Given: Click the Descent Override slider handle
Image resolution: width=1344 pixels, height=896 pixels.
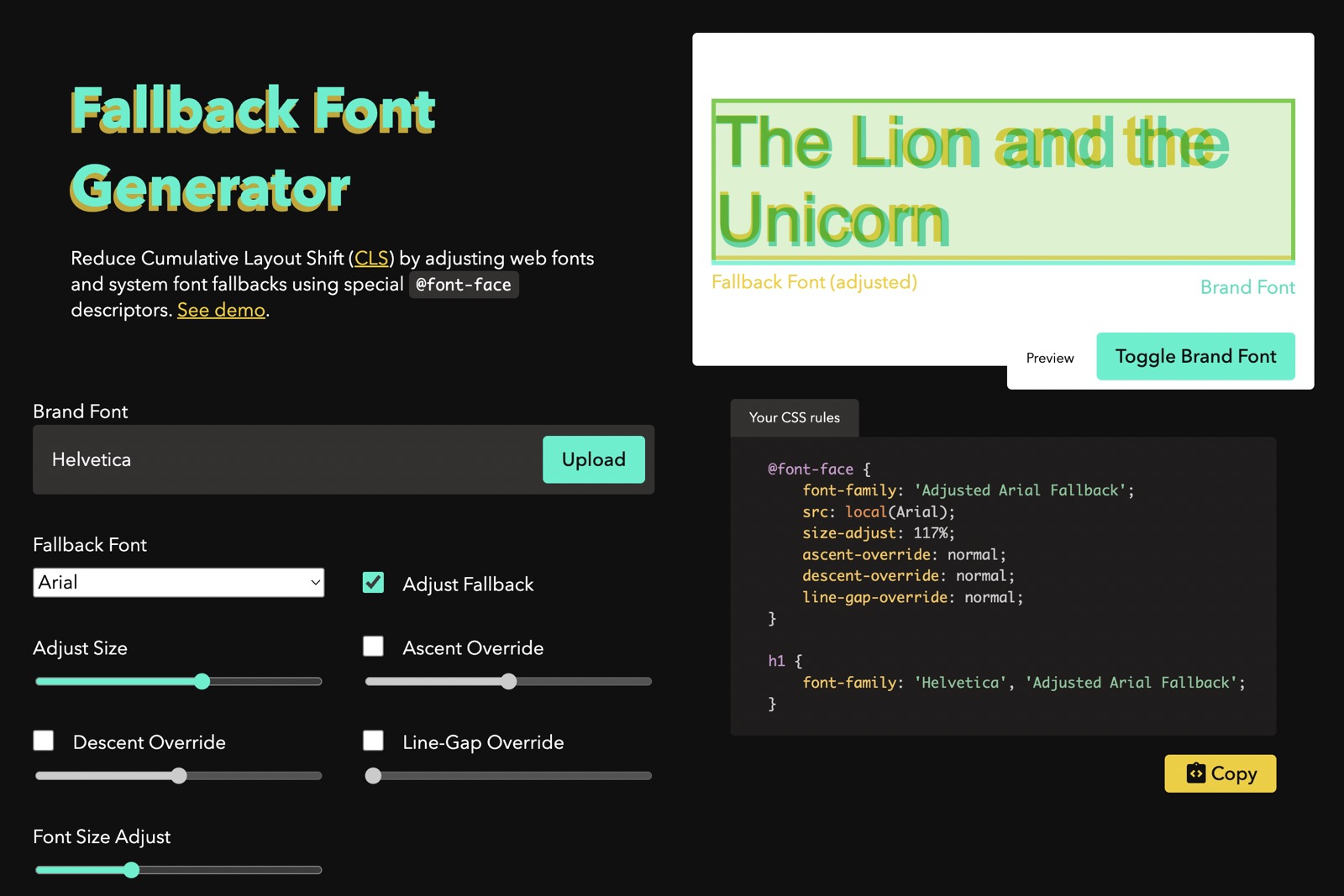Looking at the screenshot, I should click(x=179, y=776).
